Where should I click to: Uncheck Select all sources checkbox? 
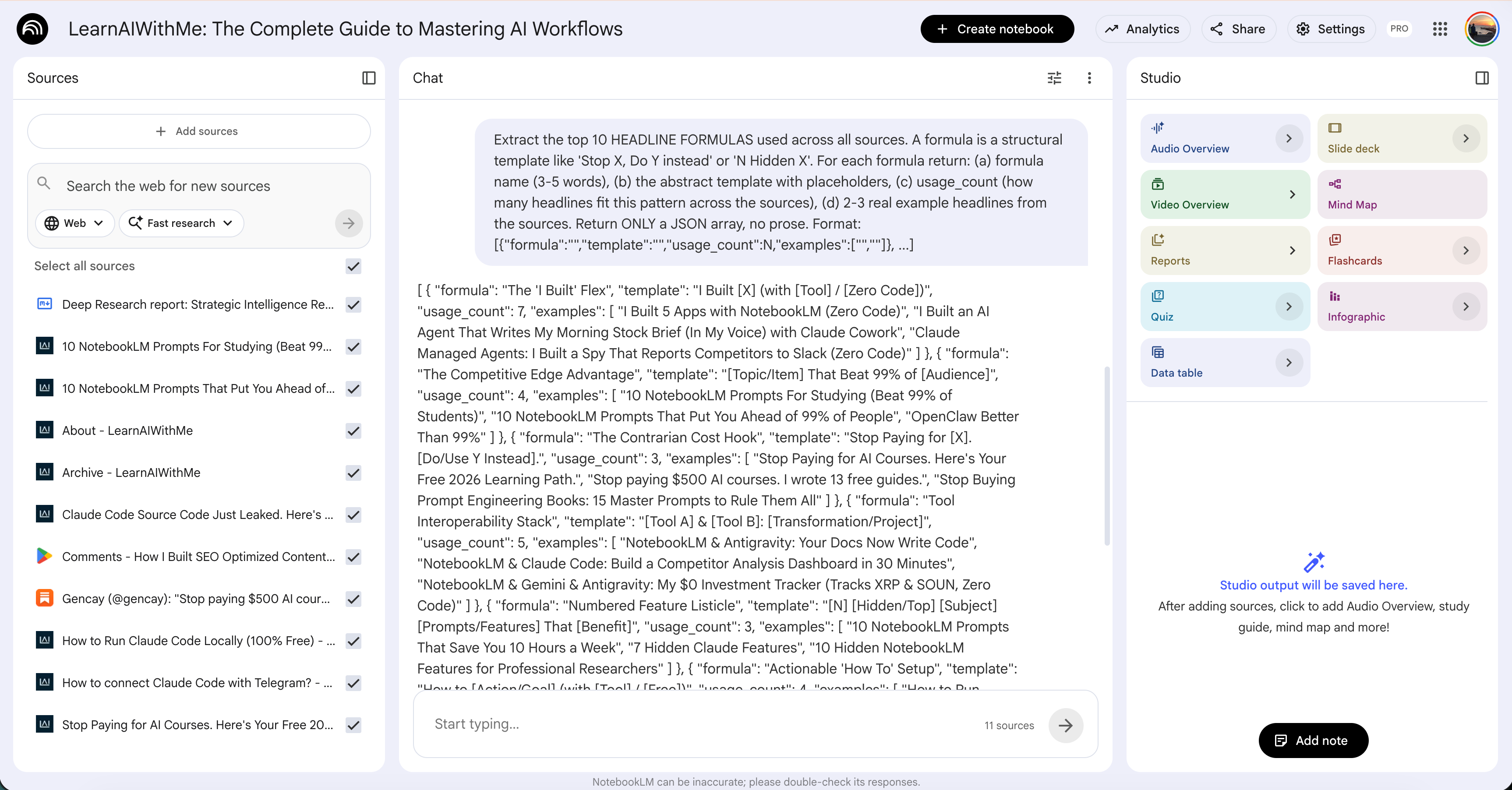click(x=353, y=266)
